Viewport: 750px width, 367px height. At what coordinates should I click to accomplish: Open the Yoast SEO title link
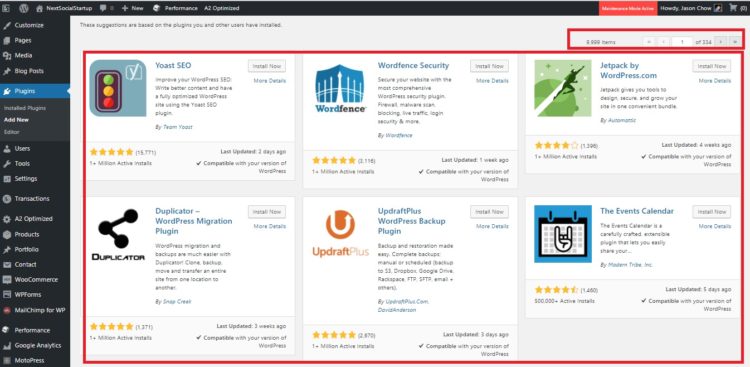point(173,66)
